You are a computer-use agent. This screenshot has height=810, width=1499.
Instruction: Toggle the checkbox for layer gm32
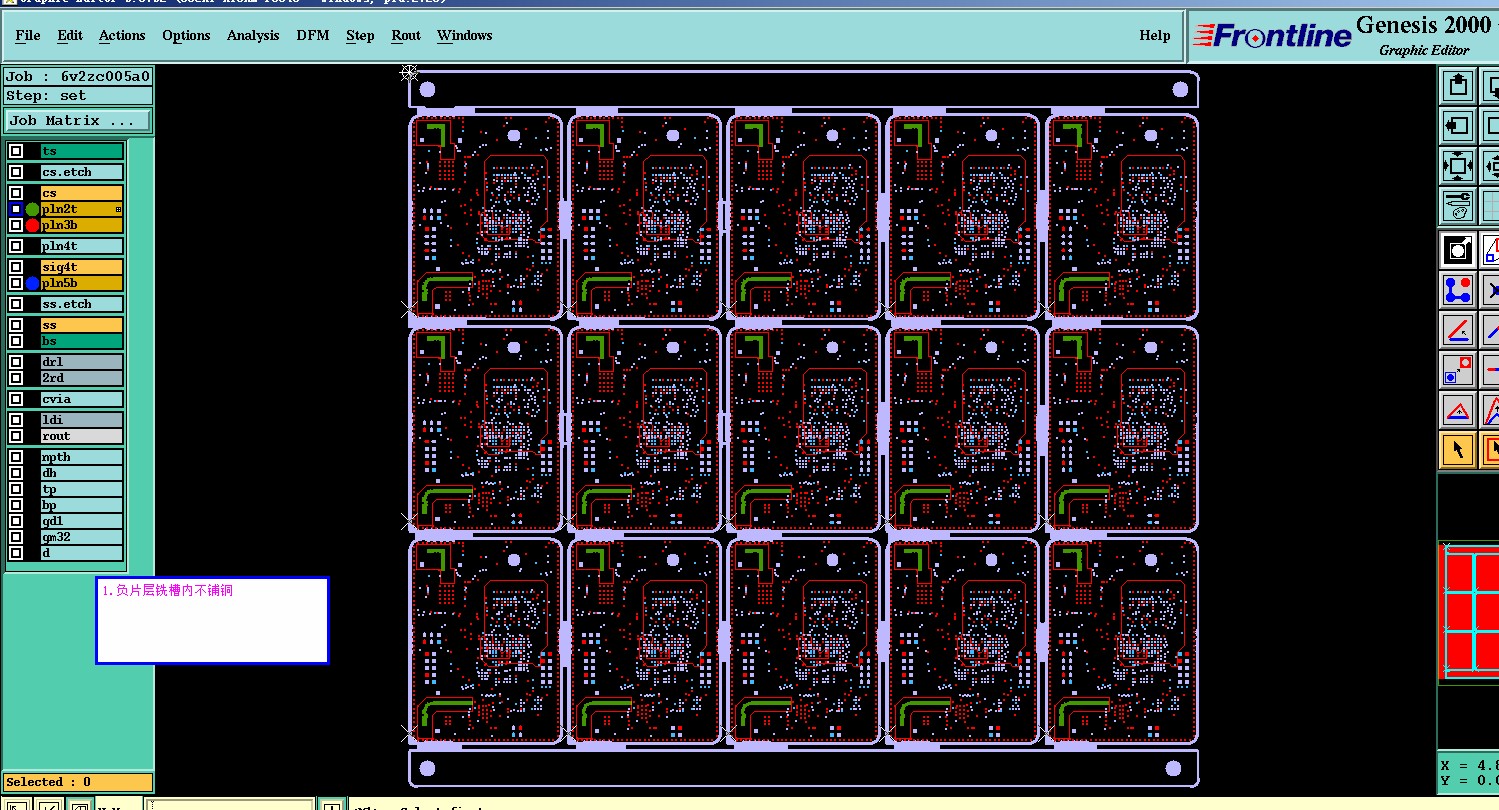16,537
